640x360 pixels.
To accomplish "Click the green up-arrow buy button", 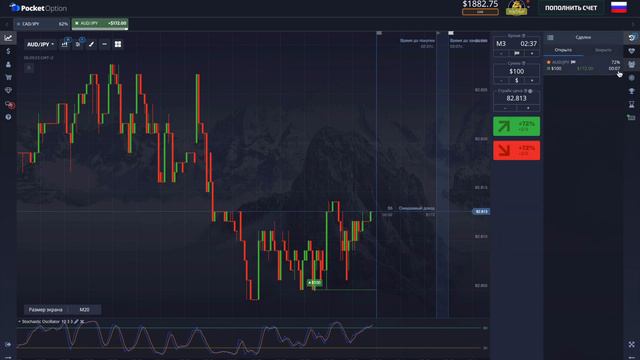I will [516, 126].
